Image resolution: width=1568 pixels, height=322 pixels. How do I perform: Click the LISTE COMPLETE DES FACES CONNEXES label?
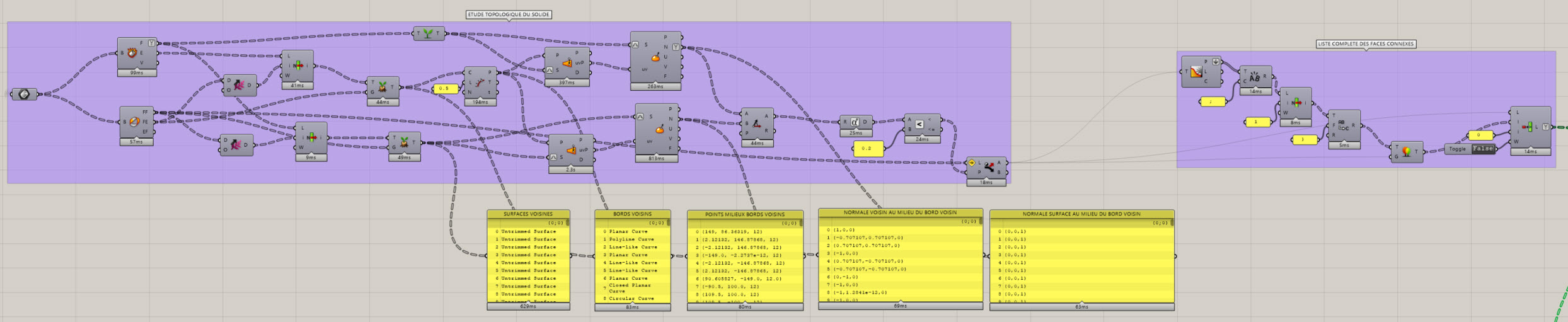tap(1364, 44)
